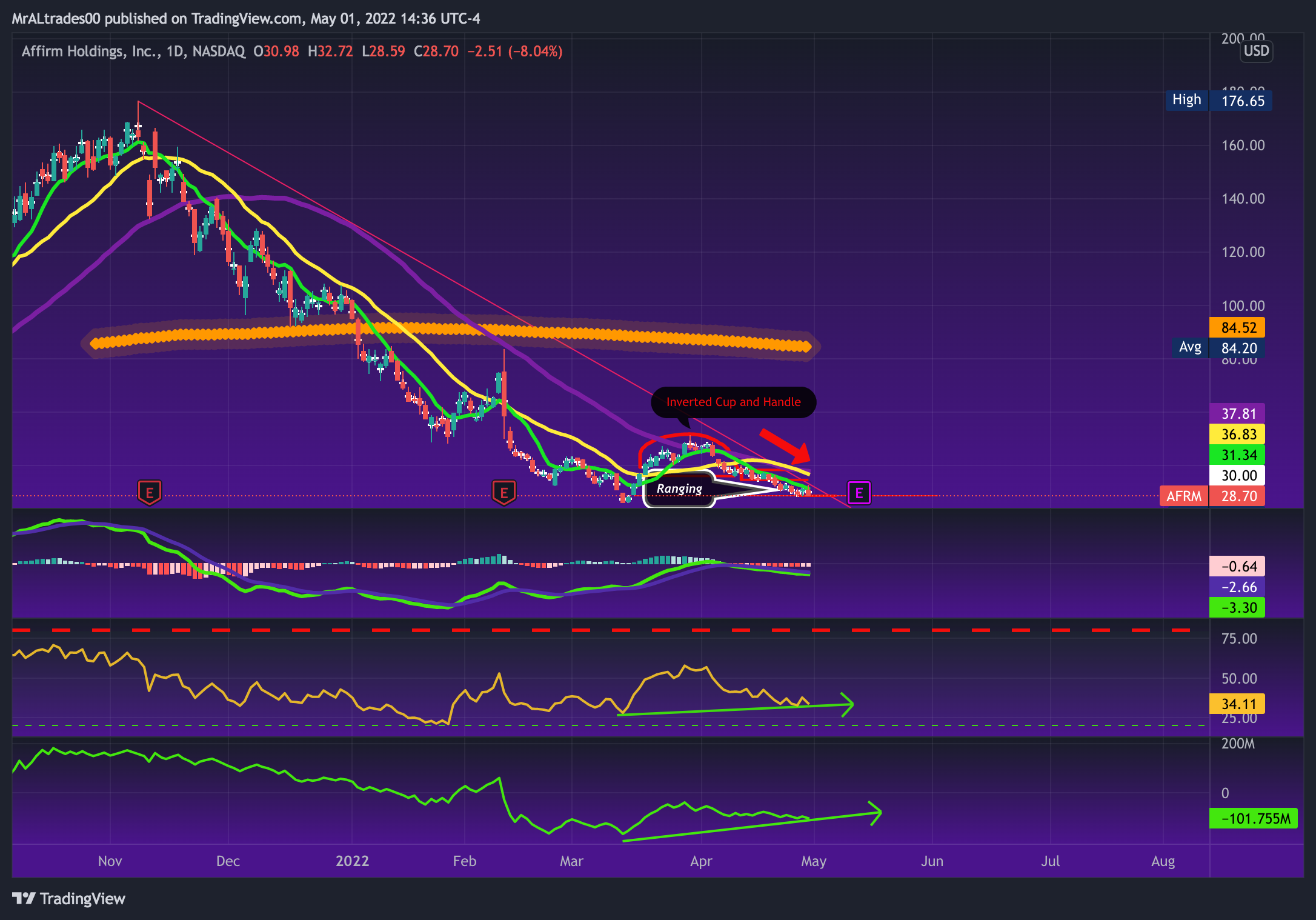Image resolution: width=1316 pixels, height=920 pixels.
Task: Select the USD currency label
Action: click(x=1256, y=51)
